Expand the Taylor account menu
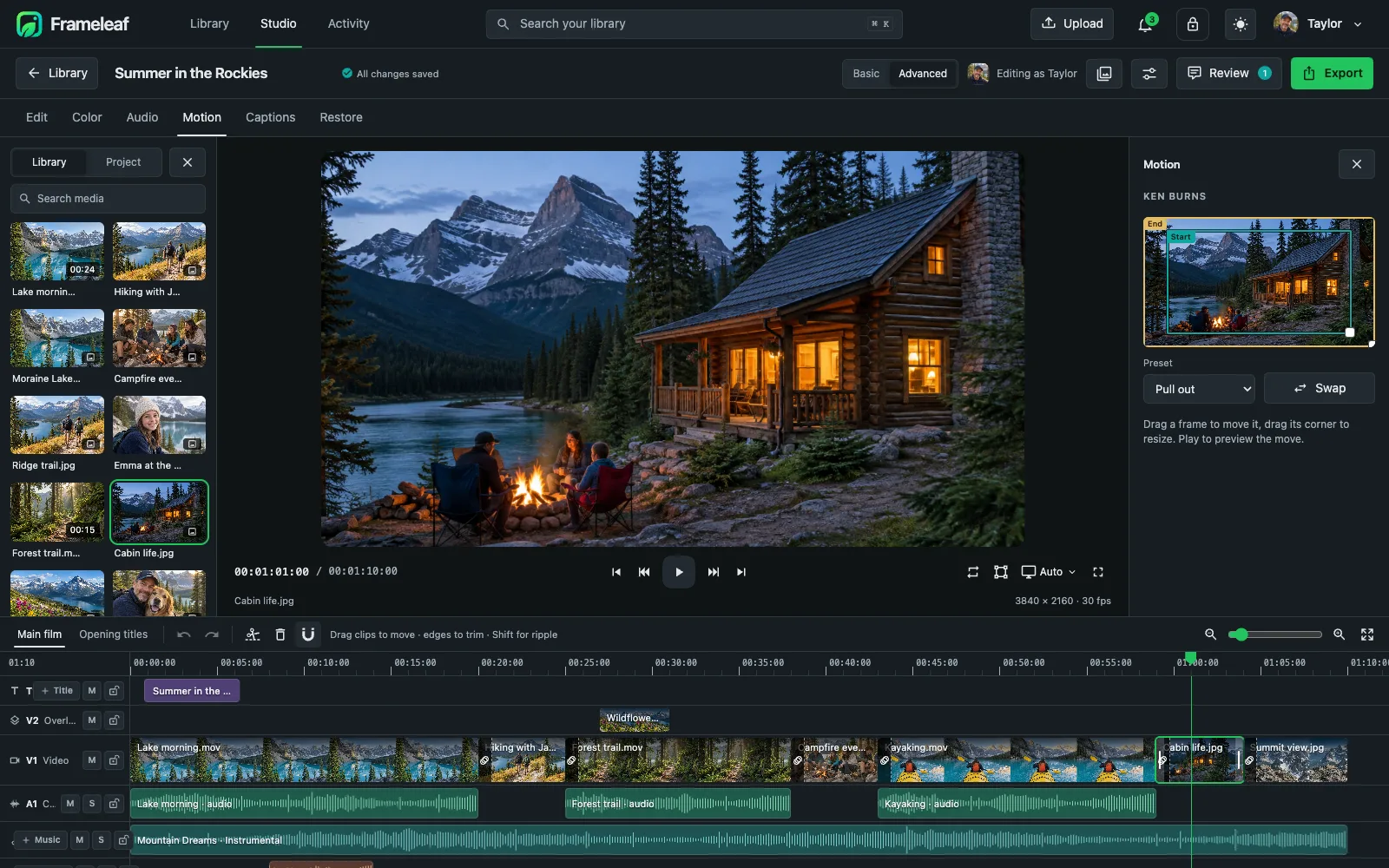This screenshot has height=868, width=1389. (x=1318, y=24)
